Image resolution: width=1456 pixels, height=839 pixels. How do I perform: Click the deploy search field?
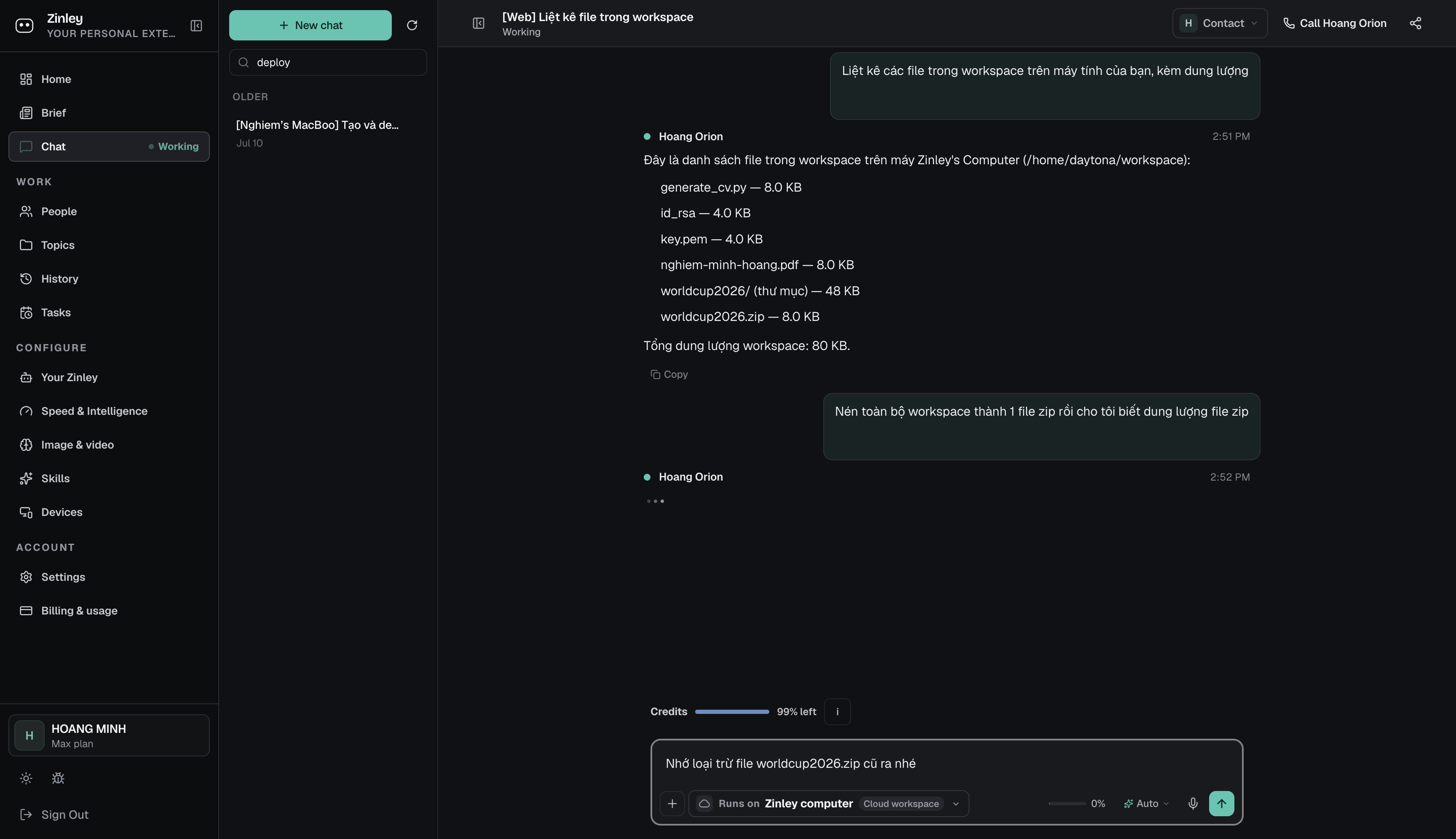pyautogui.click(x=328, y=62)
